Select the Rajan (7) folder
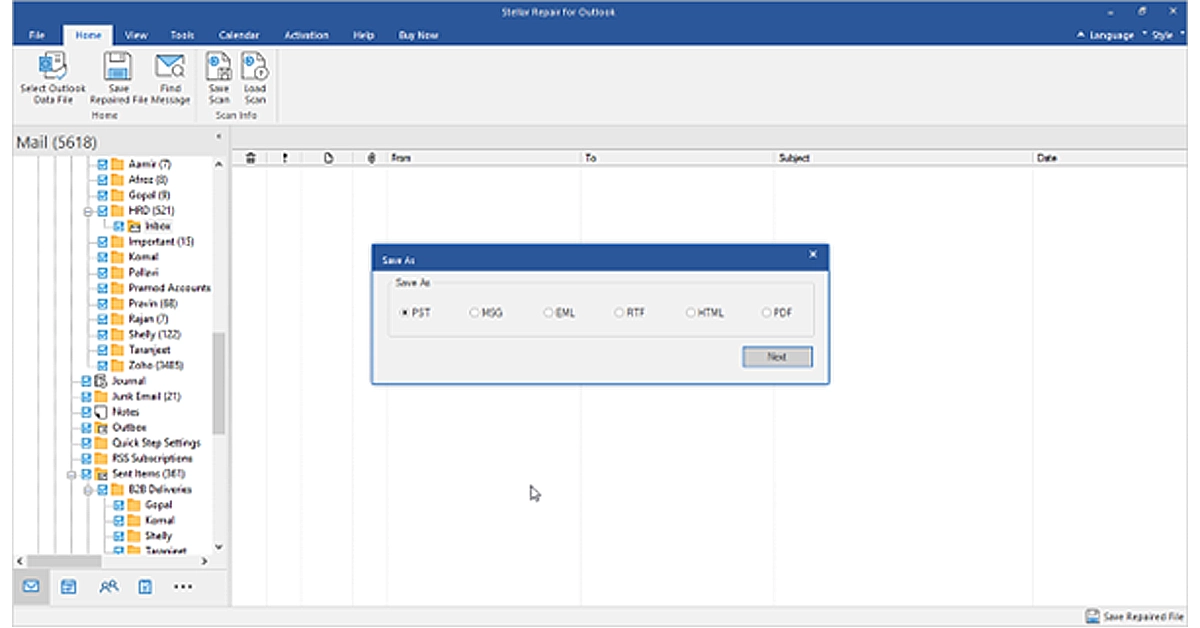Viewport: 1200px width, 628px height. 149,319
